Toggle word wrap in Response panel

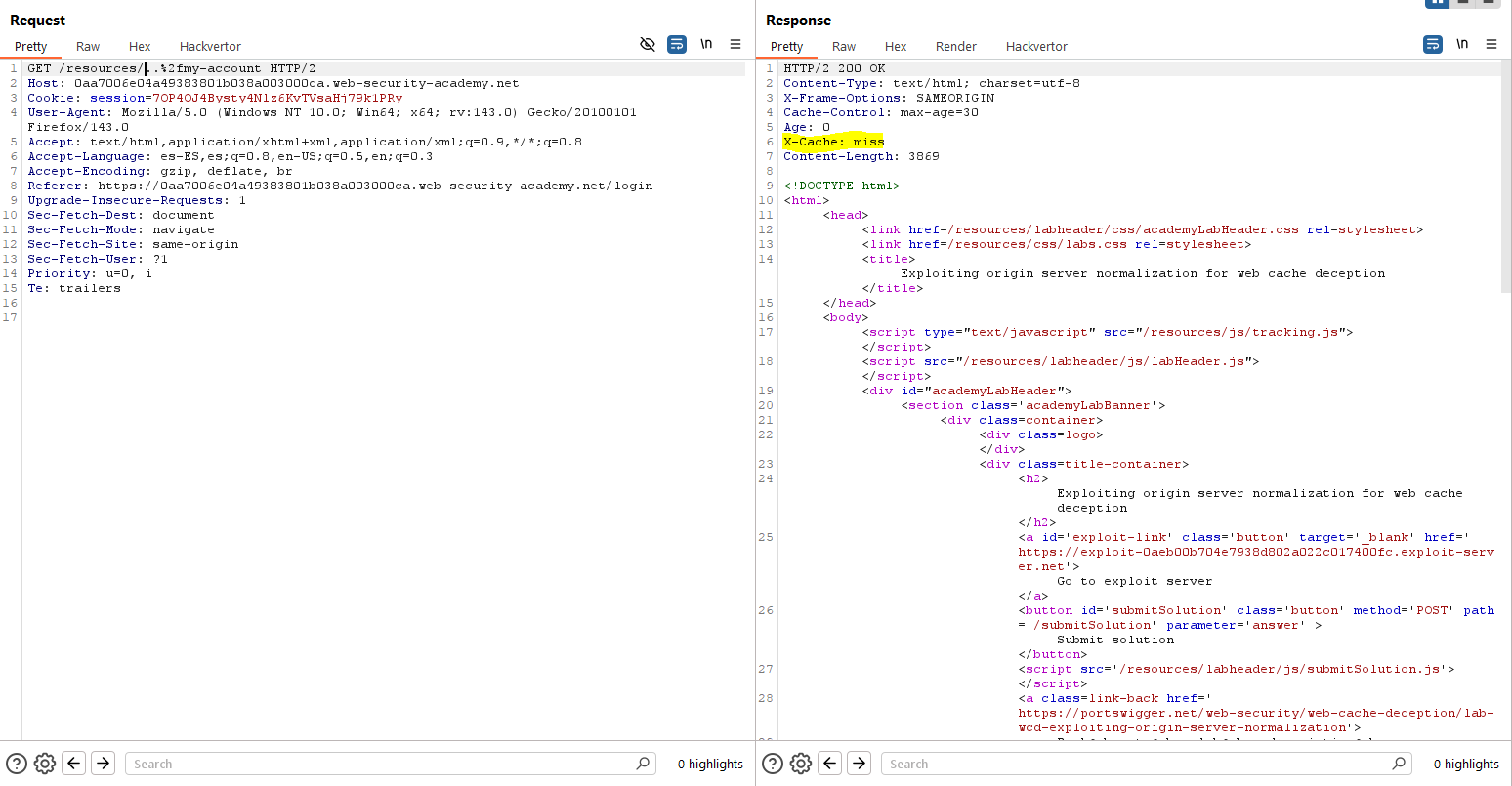pos(1433,44)
